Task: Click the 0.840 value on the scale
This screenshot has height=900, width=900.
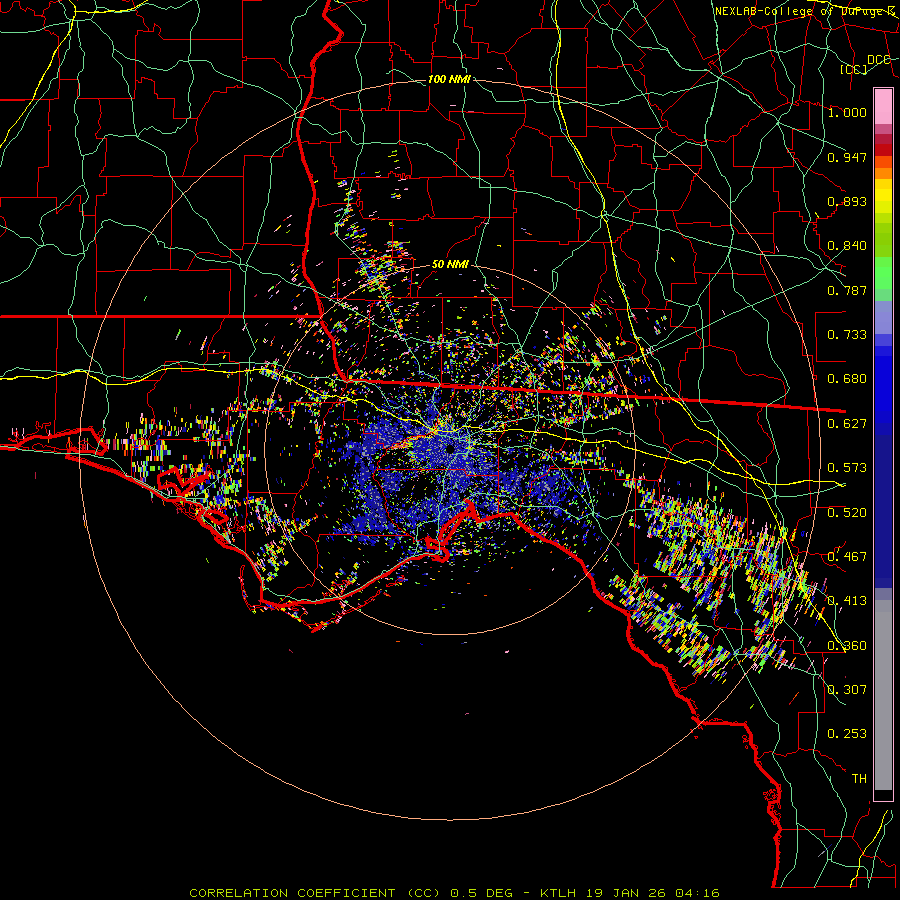Action: [847, 246]
